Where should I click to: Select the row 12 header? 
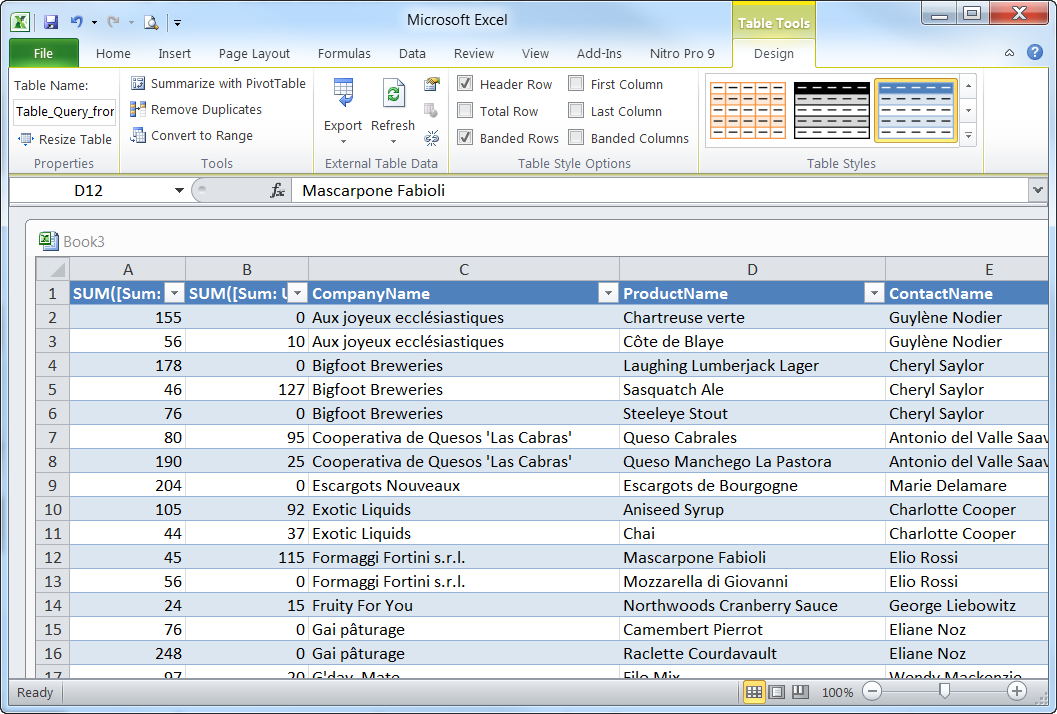click(x=53, y=558)
